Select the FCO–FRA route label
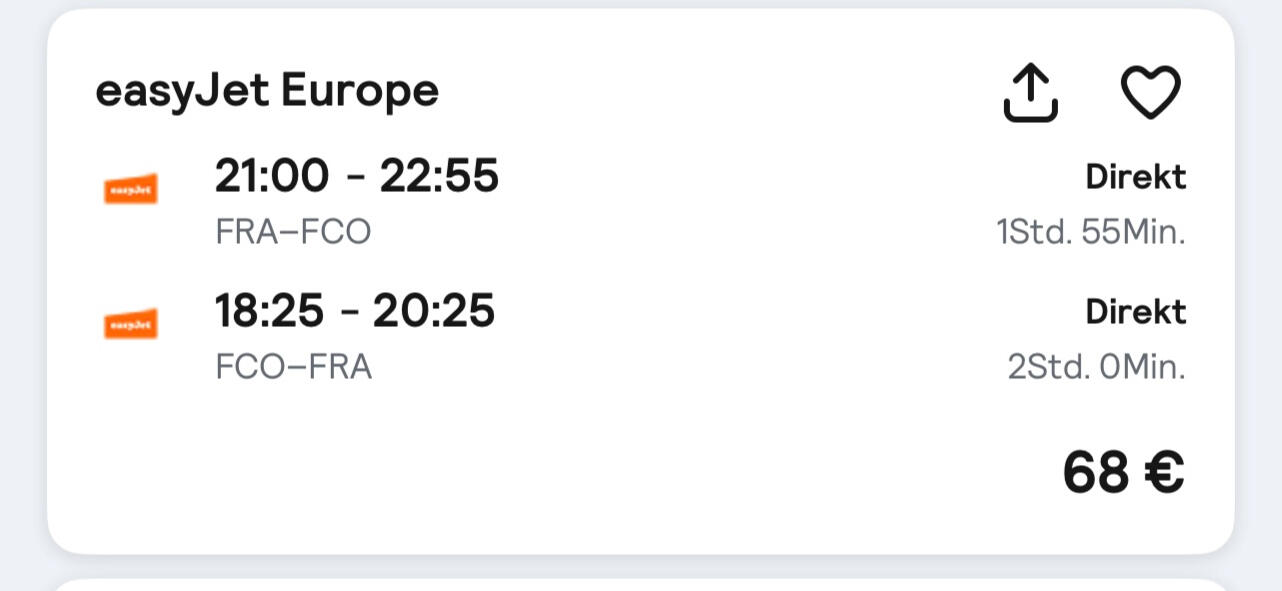Viewport: 1282px width, 591px height. 293,367
